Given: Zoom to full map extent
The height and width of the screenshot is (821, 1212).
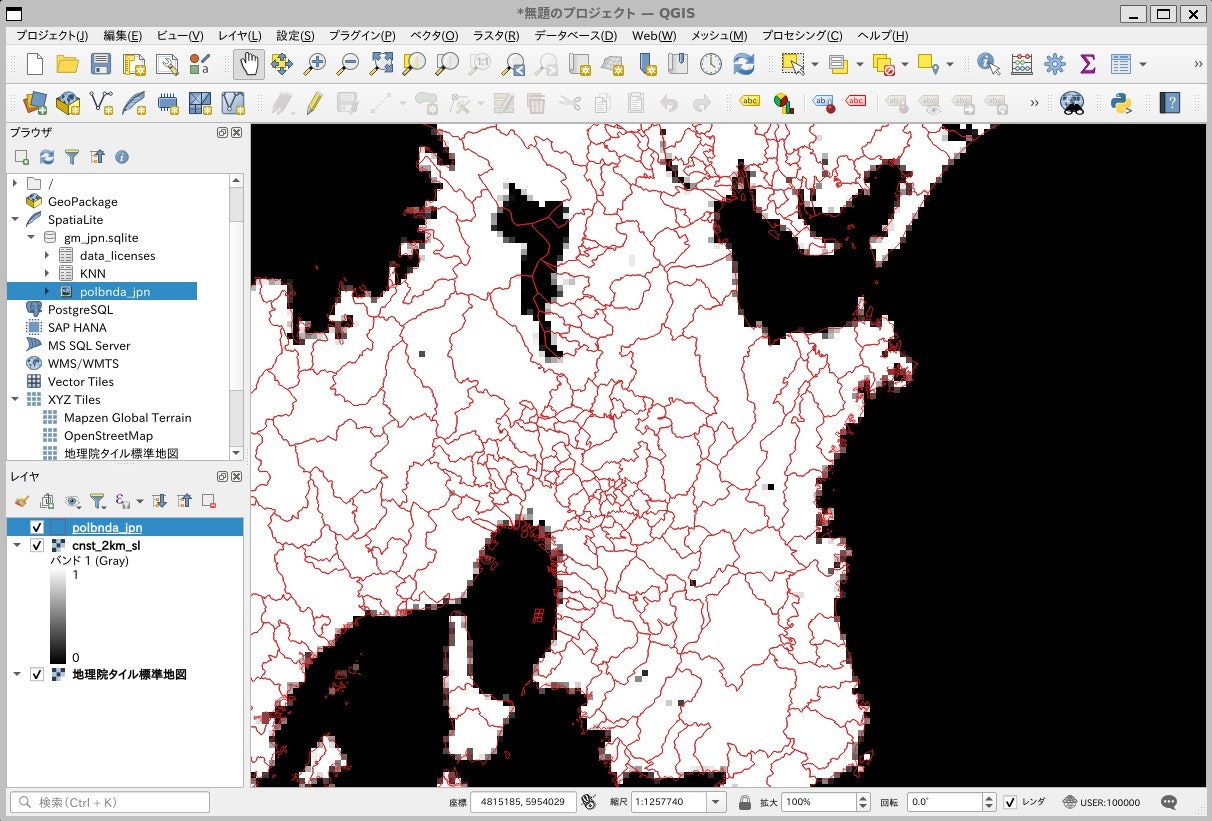Looking at the screenshot, I should 381,63.
